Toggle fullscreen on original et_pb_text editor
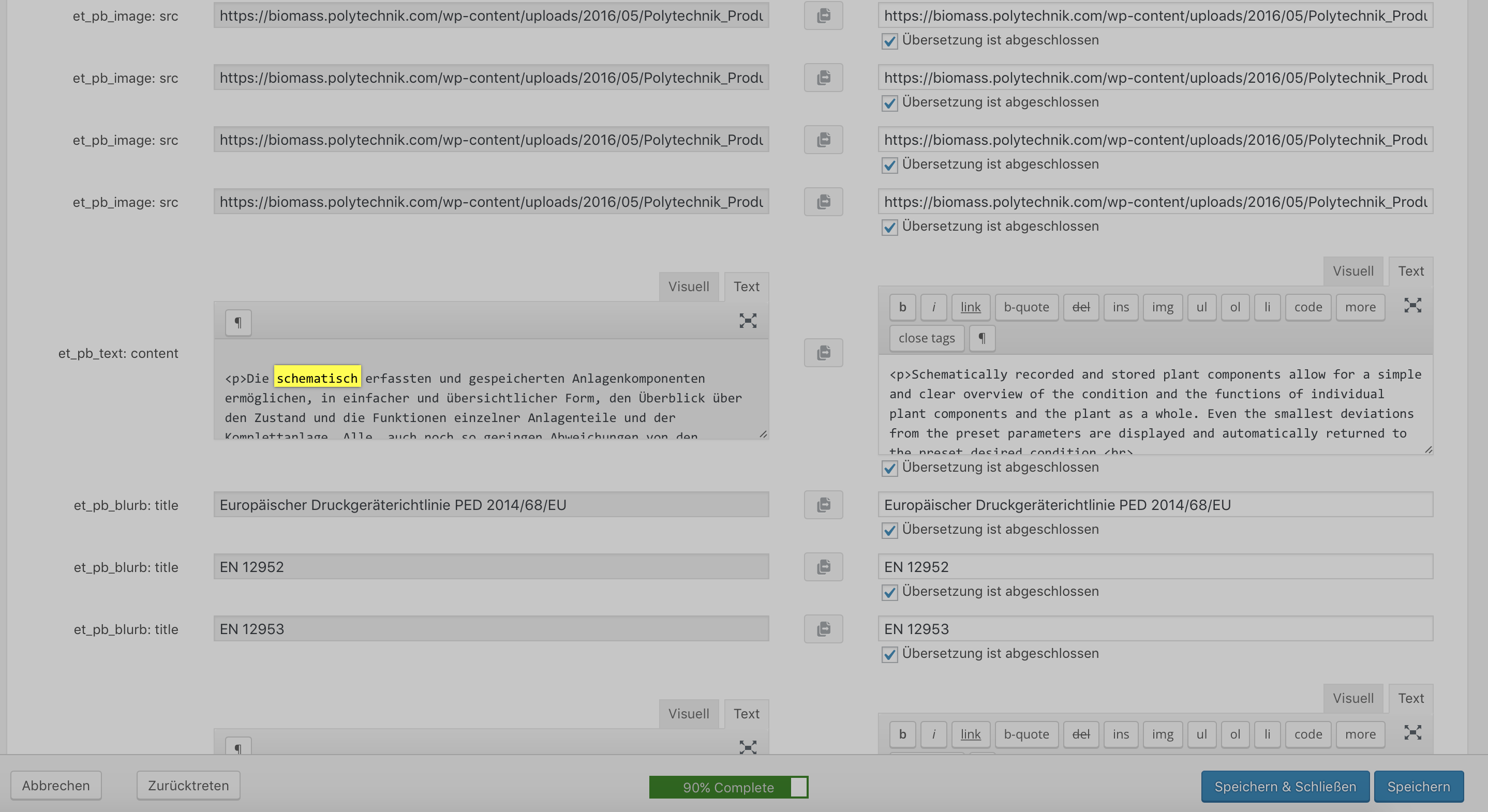The height and width of the screenshot is (812, 1488). (748, 321)
